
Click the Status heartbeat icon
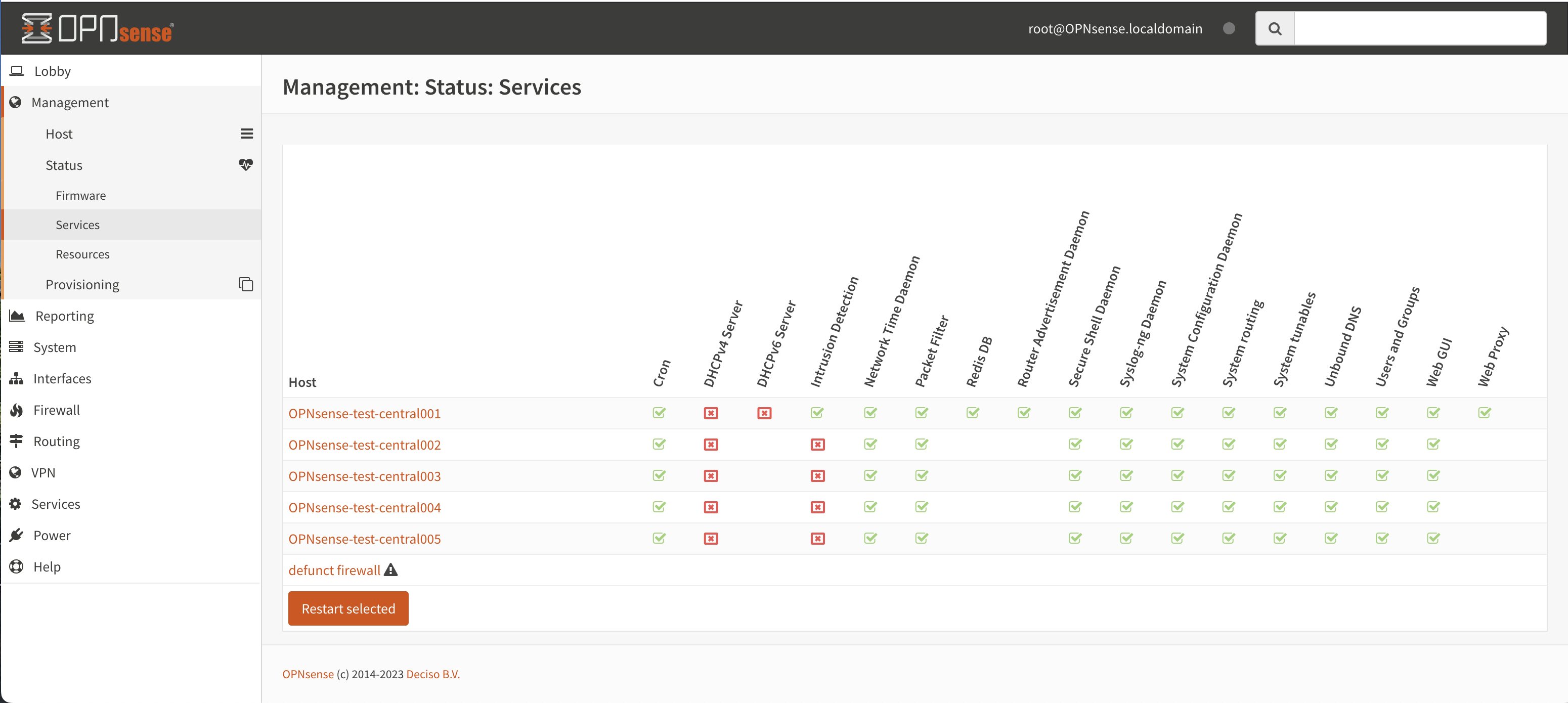(246, 165)
